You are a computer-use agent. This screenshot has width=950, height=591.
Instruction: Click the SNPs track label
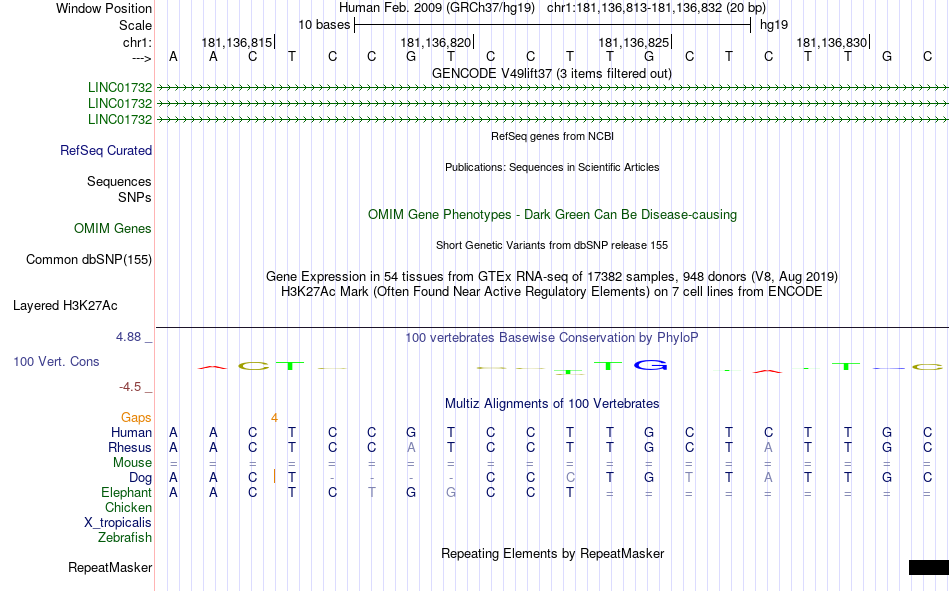[135, 198]
